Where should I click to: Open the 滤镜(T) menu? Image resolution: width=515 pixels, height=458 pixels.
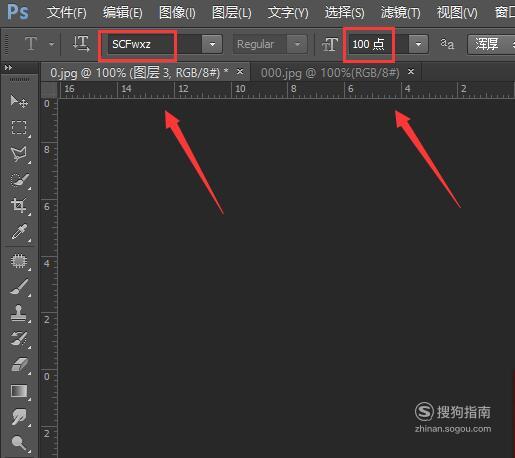(x=400, y=13)
